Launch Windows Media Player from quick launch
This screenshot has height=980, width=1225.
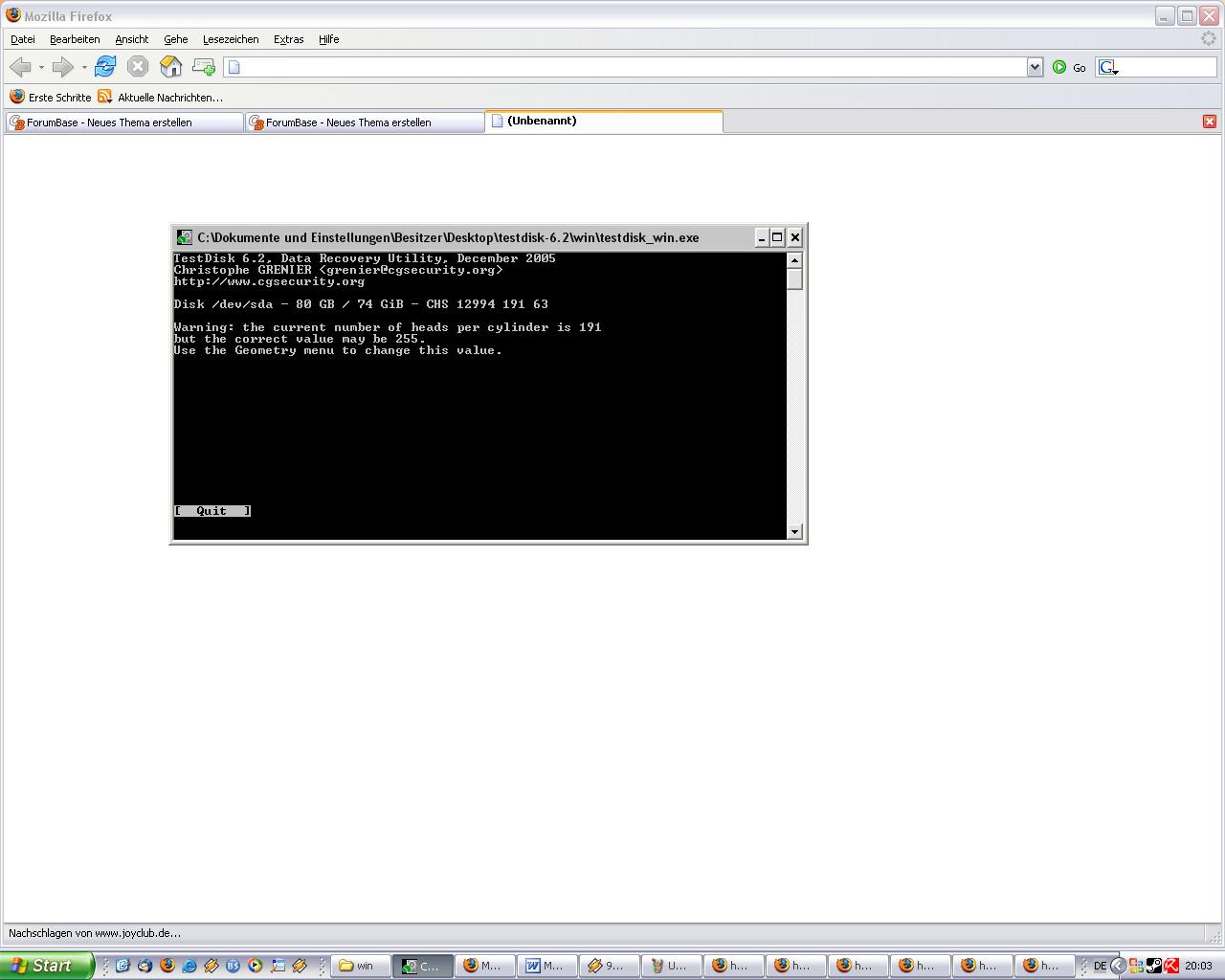click(x=255, y=966)
